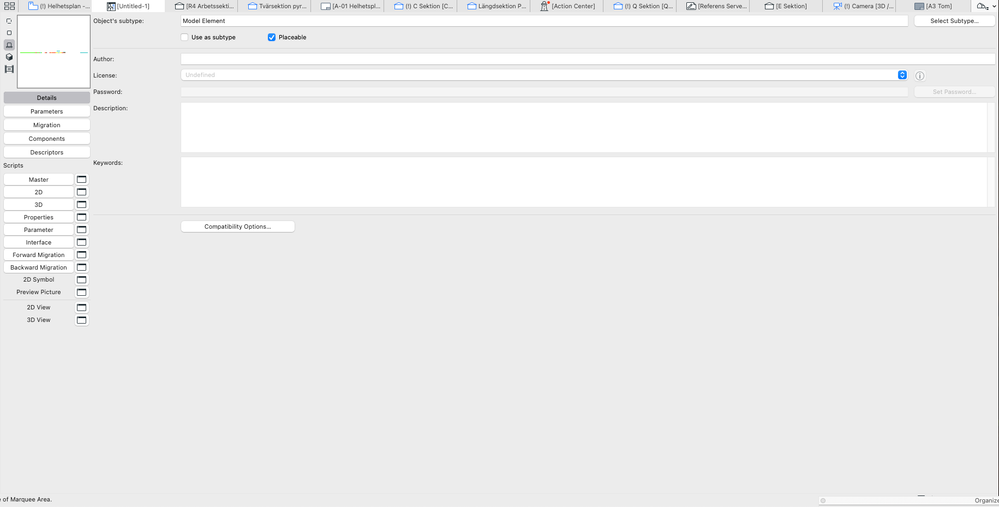The image size is (999, 507).
Task: Switch to the Q Sektion tab
Action: click(642, 6)
